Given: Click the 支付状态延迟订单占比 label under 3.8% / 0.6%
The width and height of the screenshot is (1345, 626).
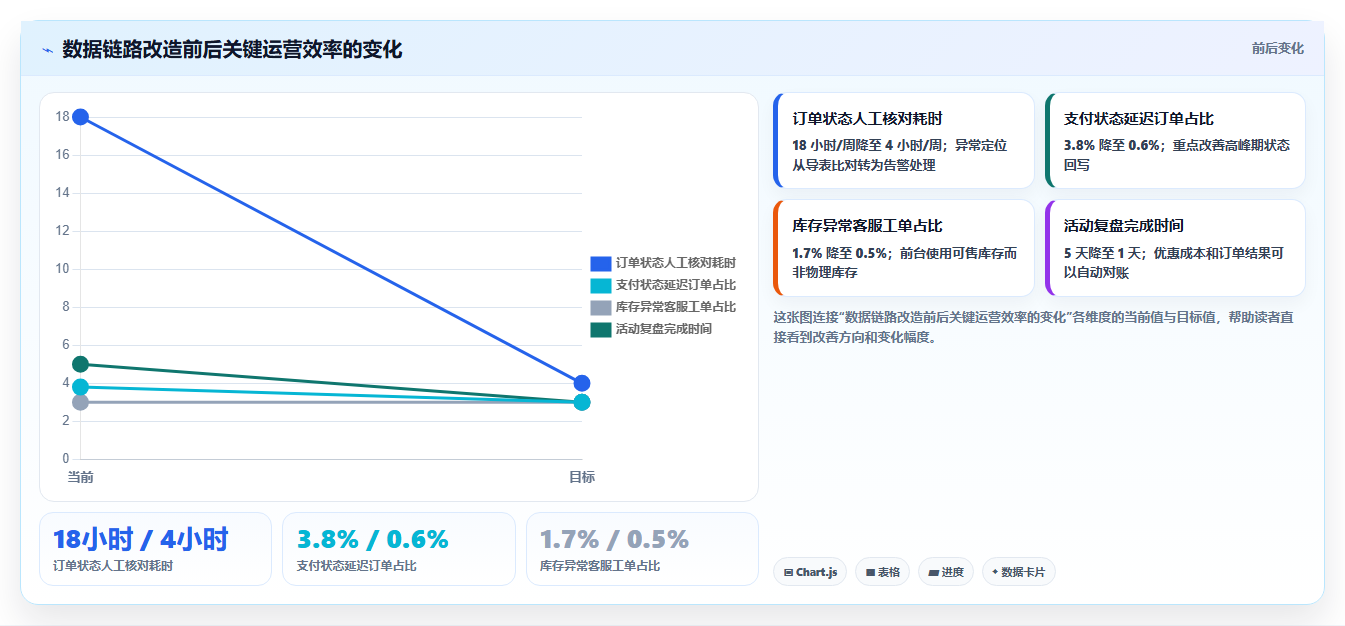Looking at the screenshot, I should coord(357,566).
